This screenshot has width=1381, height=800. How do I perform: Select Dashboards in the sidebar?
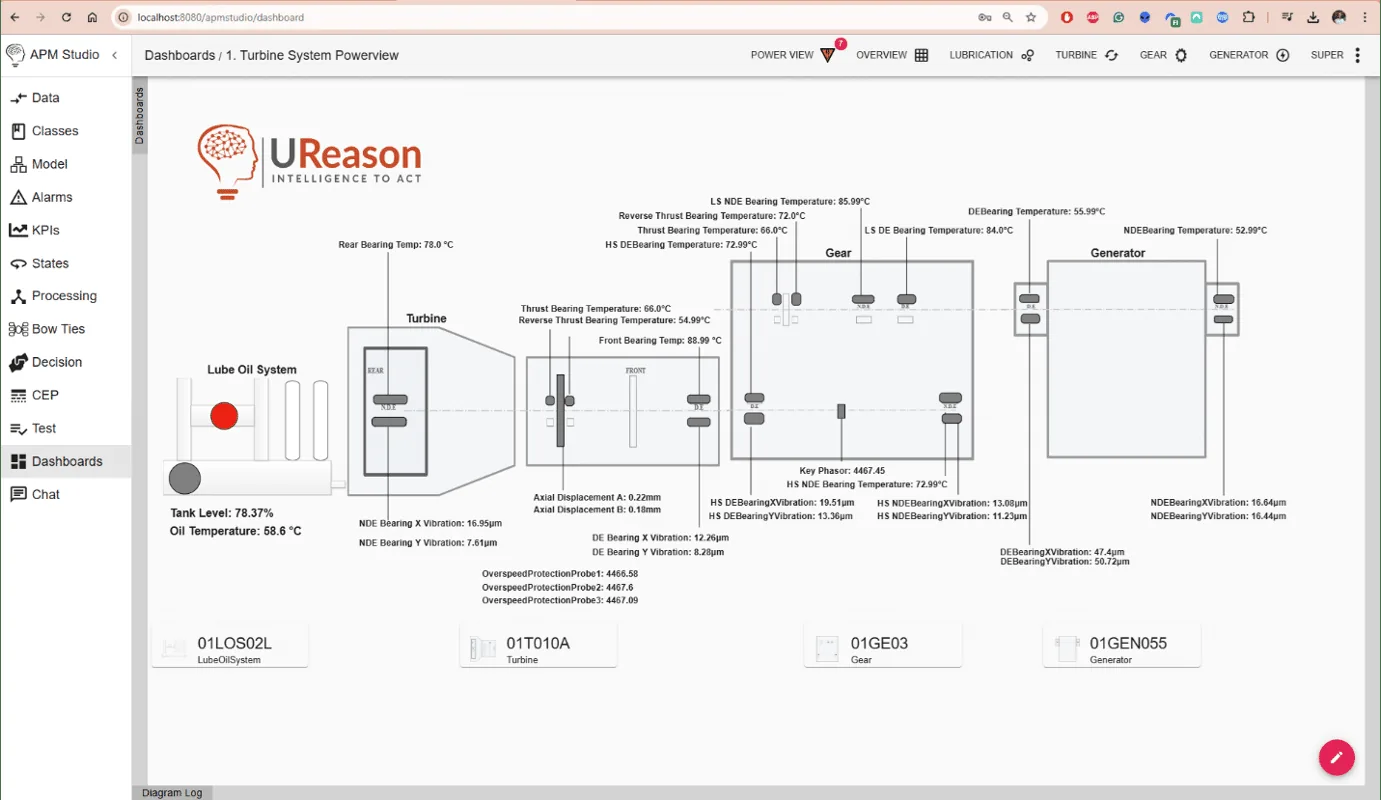click(65, 461)
